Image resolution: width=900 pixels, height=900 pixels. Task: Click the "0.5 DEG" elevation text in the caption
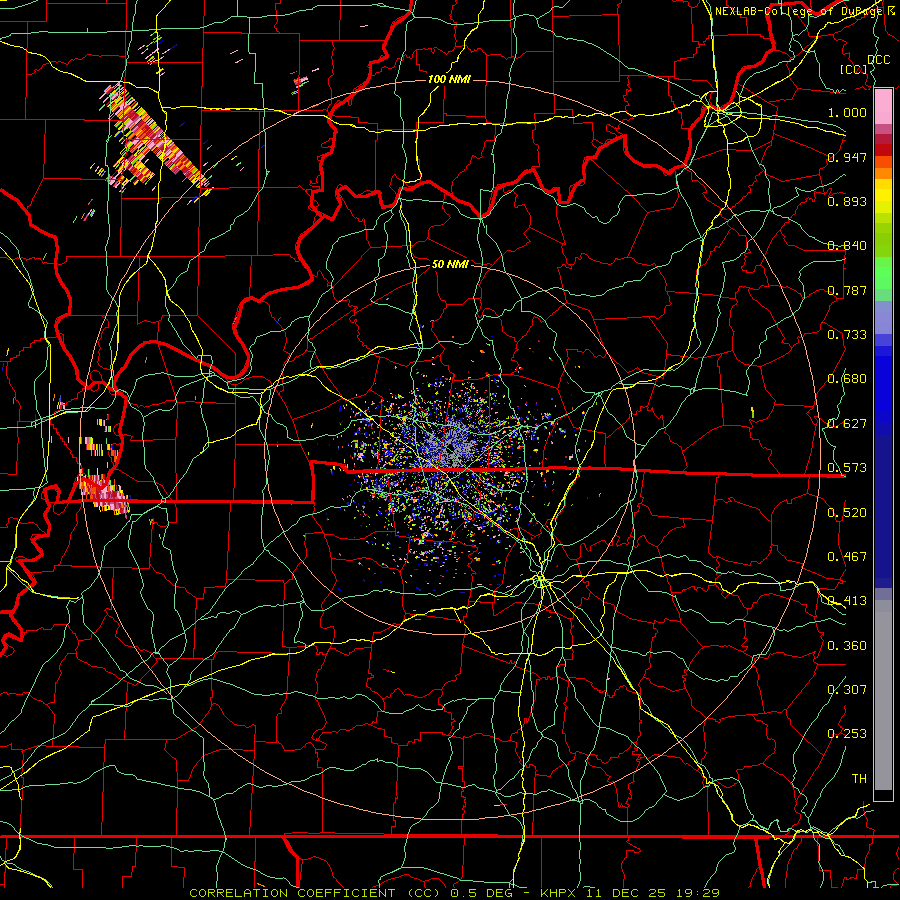point(482,893)
